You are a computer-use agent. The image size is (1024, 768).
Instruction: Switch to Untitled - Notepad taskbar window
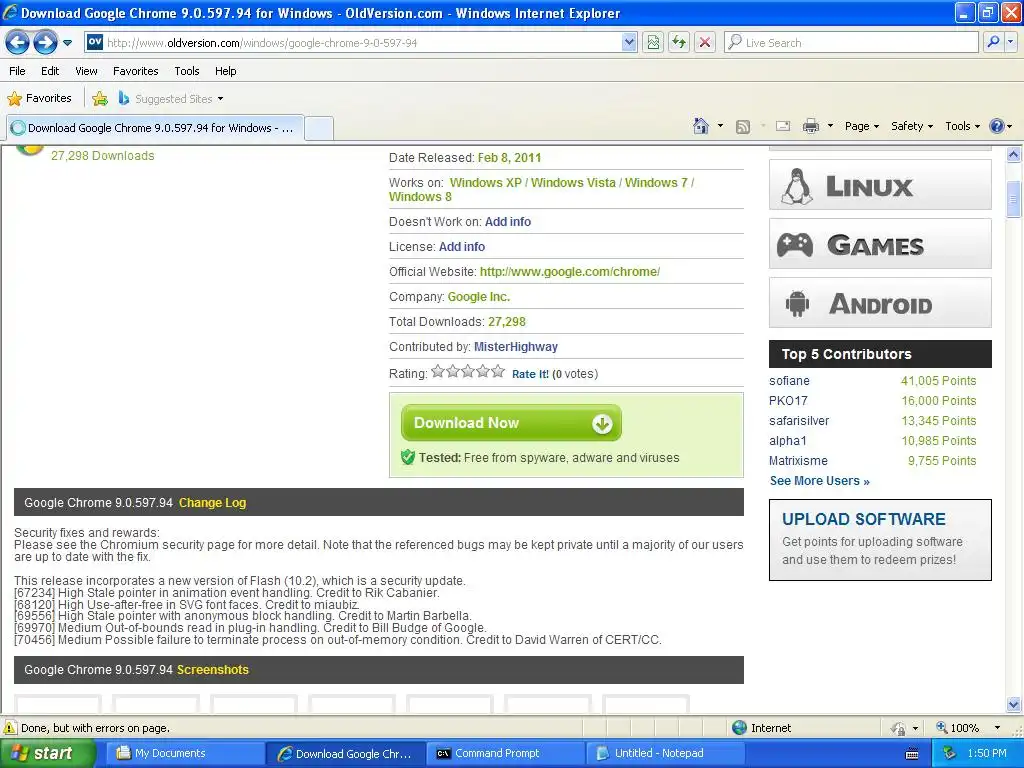coord(664,754)
